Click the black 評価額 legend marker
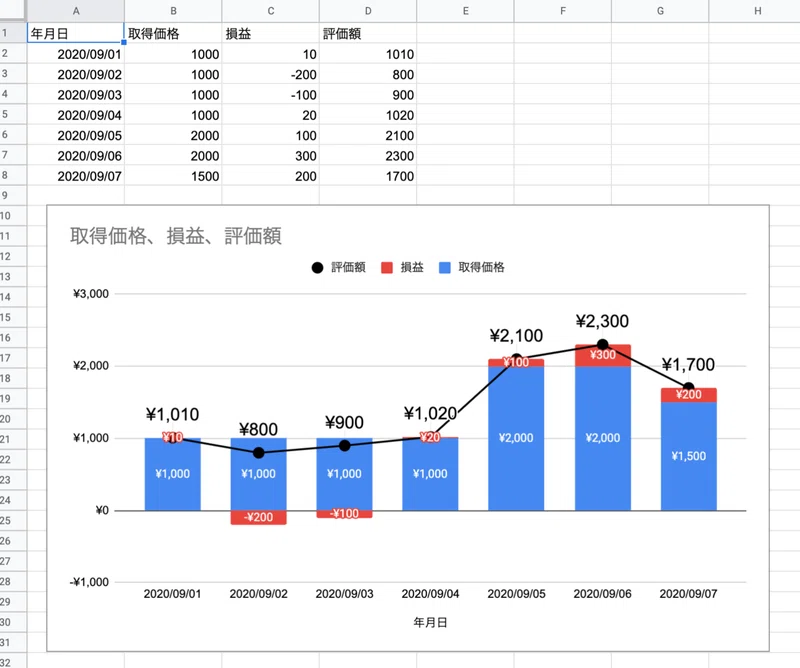The image size is (800, 668). tap(317, 267)
